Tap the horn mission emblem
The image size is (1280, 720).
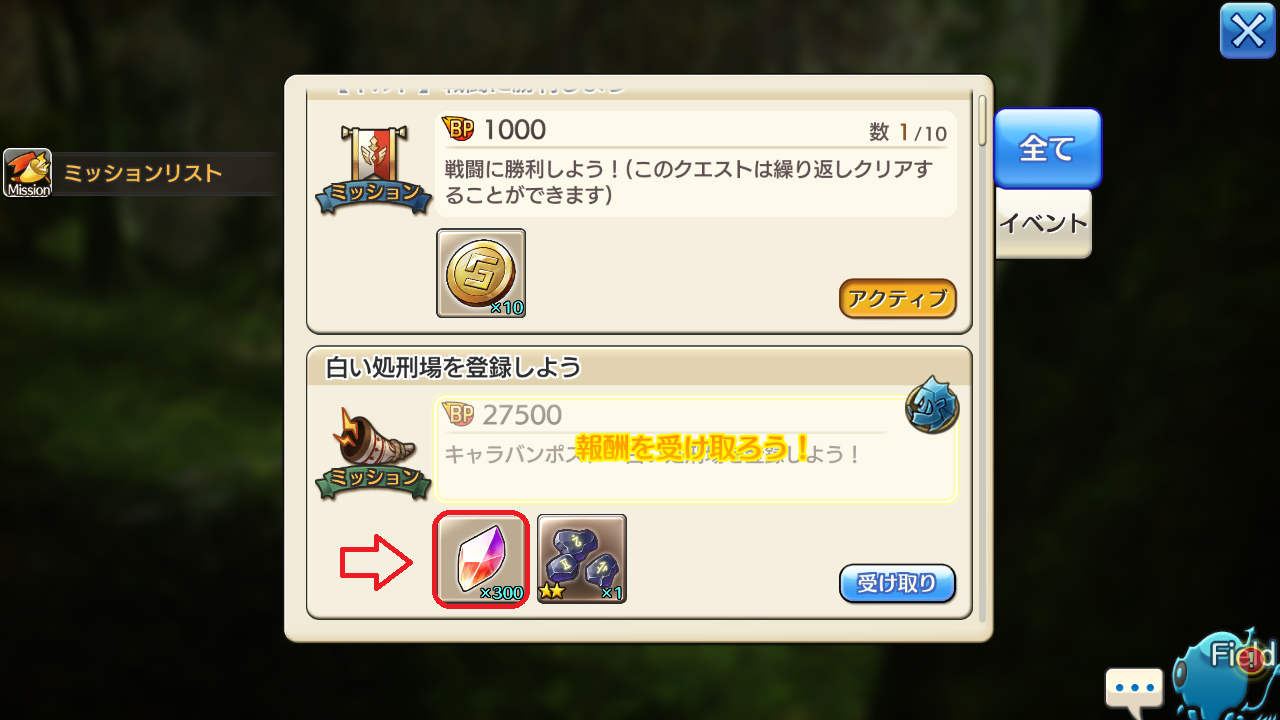click(x=366, y=454)
